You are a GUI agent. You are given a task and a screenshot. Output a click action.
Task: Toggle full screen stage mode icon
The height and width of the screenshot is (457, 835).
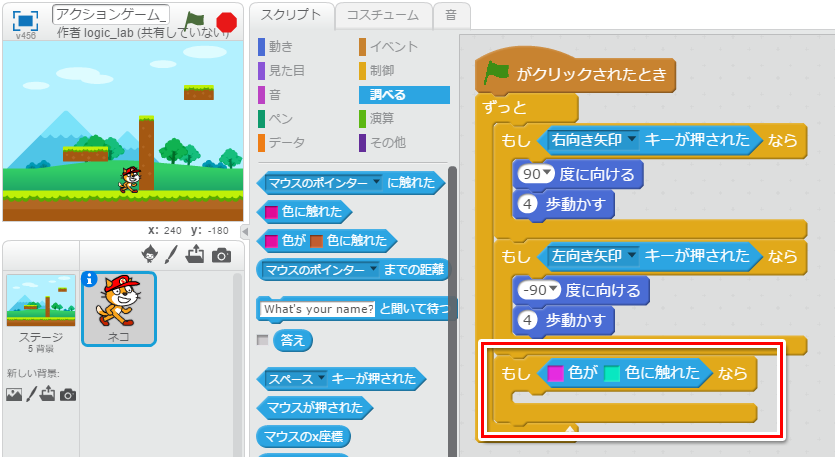[25, 21]
